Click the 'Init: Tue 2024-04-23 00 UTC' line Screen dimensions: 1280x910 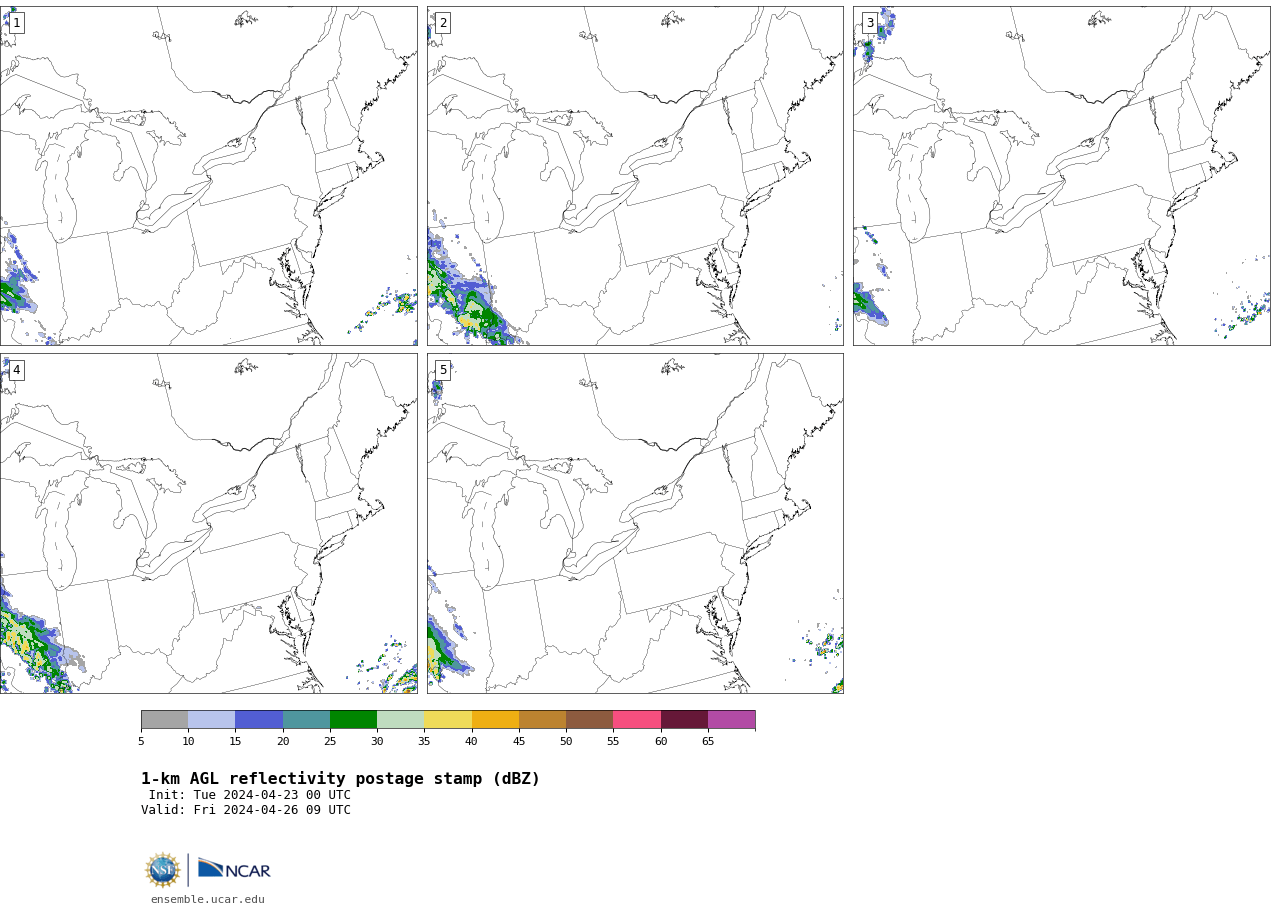250,795
